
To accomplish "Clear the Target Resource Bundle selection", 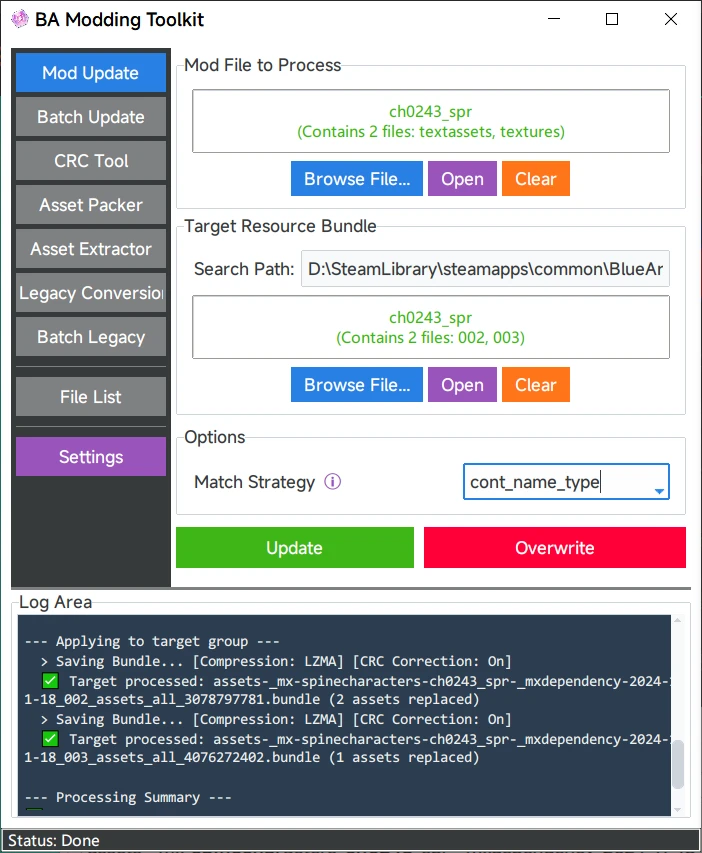I will [x=536, y=385].
